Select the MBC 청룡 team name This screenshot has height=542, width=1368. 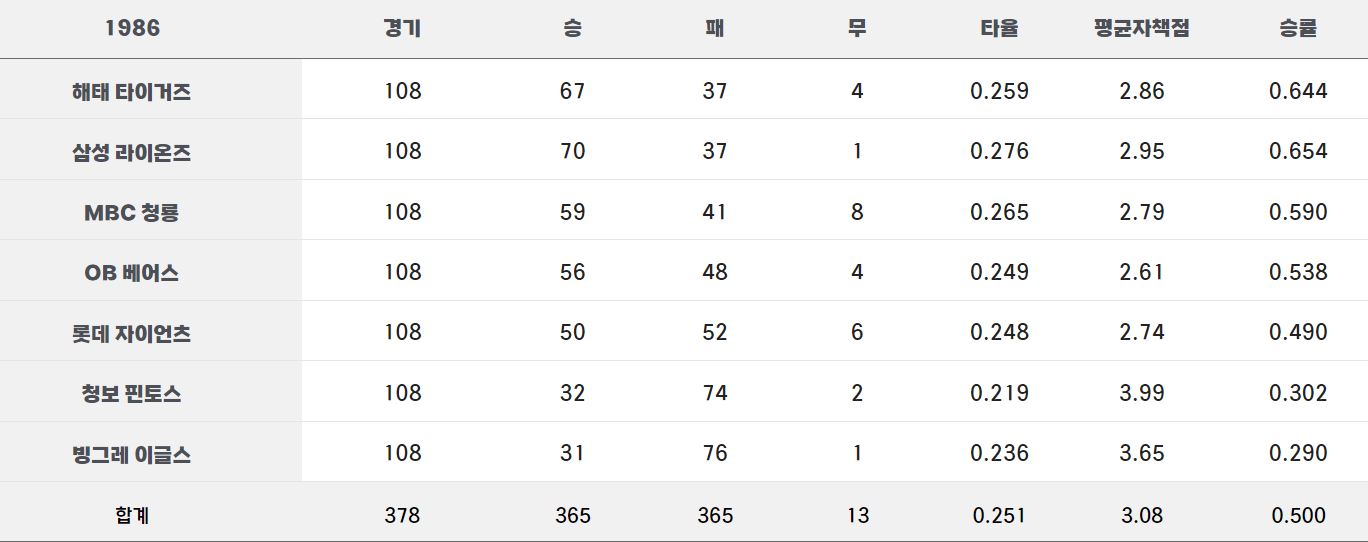[132, 212]
